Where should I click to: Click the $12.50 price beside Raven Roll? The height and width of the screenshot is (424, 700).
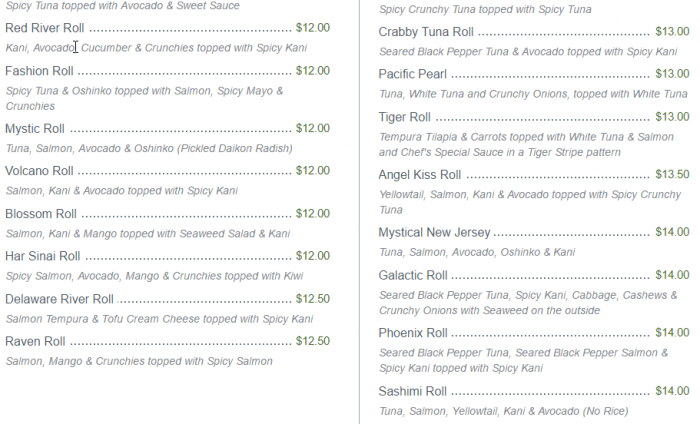point(313,341)
